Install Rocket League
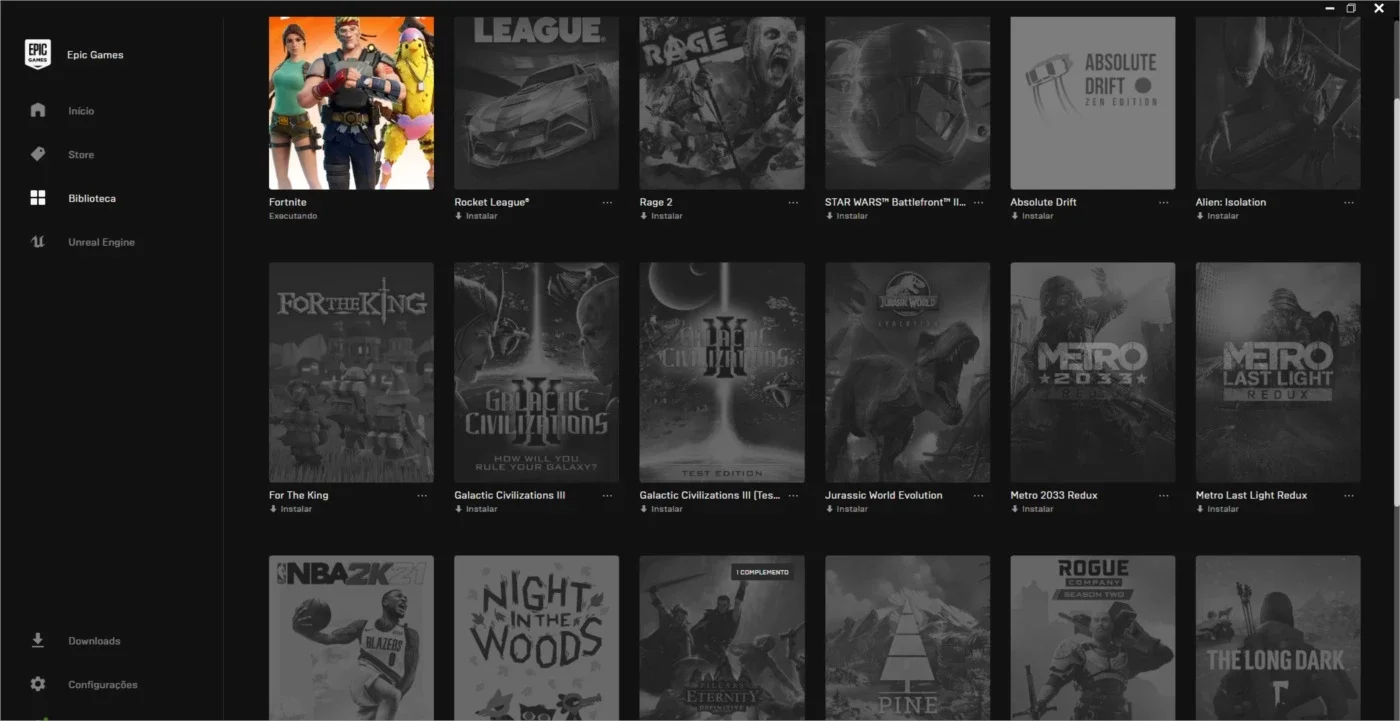The height and width of the screenshot is (721, 1400). (x=476, y=216)
